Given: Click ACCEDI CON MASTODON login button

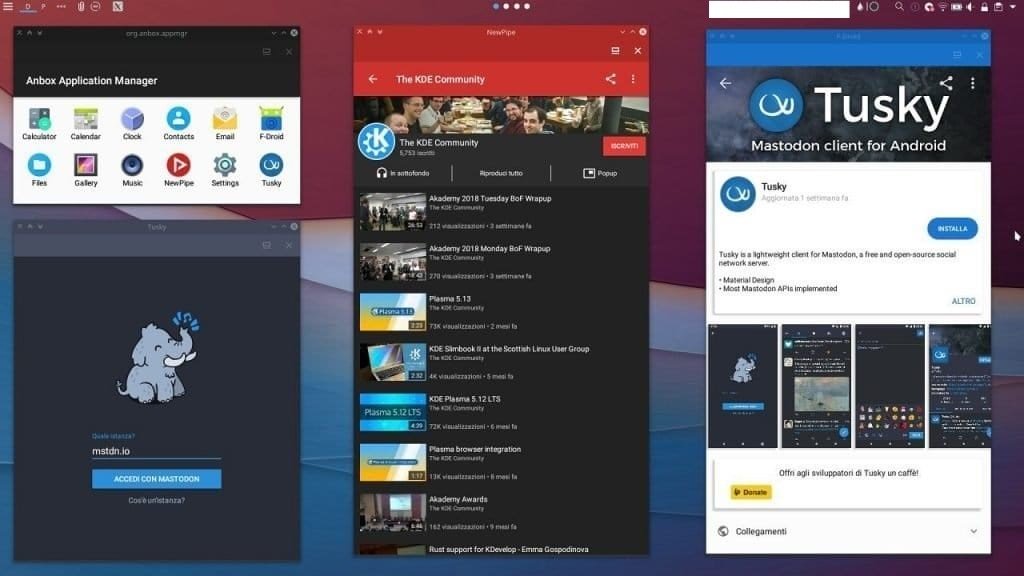Looking at the screenshot, I should click(157, 479).
